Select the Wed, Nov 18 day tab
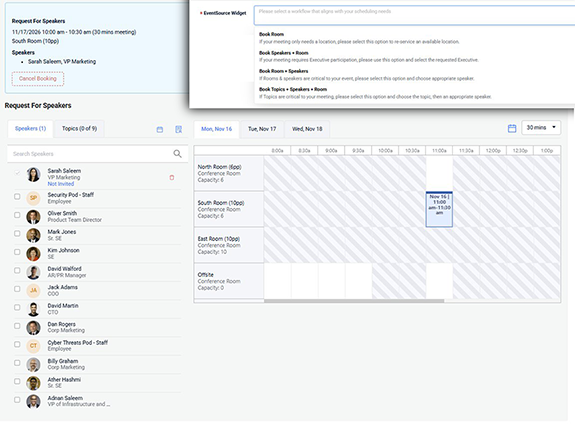The image size is (575, 425). click(307, 129)
